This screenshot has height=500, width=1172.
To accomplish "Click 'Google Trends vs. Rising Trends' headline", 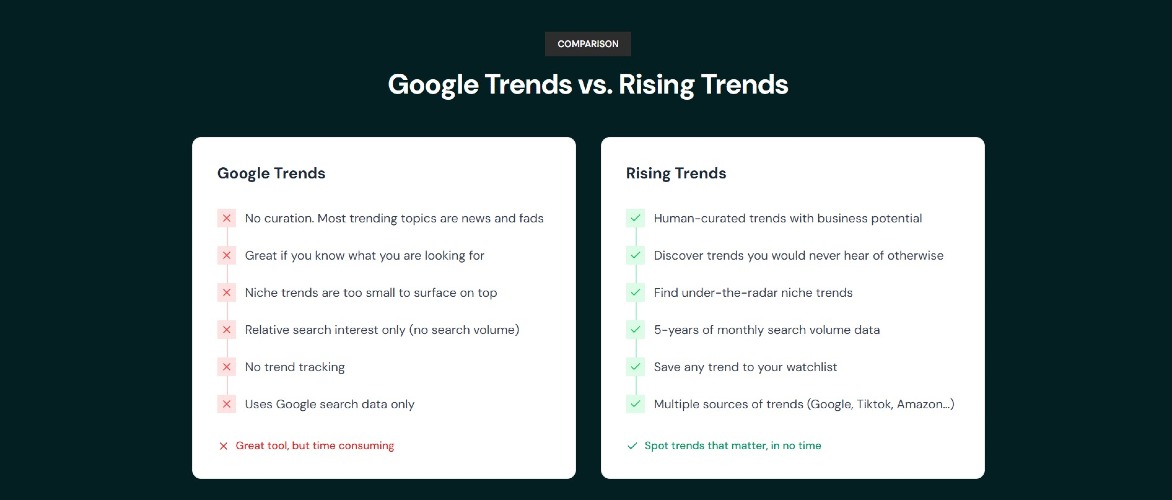I will (x=587, y=84).
